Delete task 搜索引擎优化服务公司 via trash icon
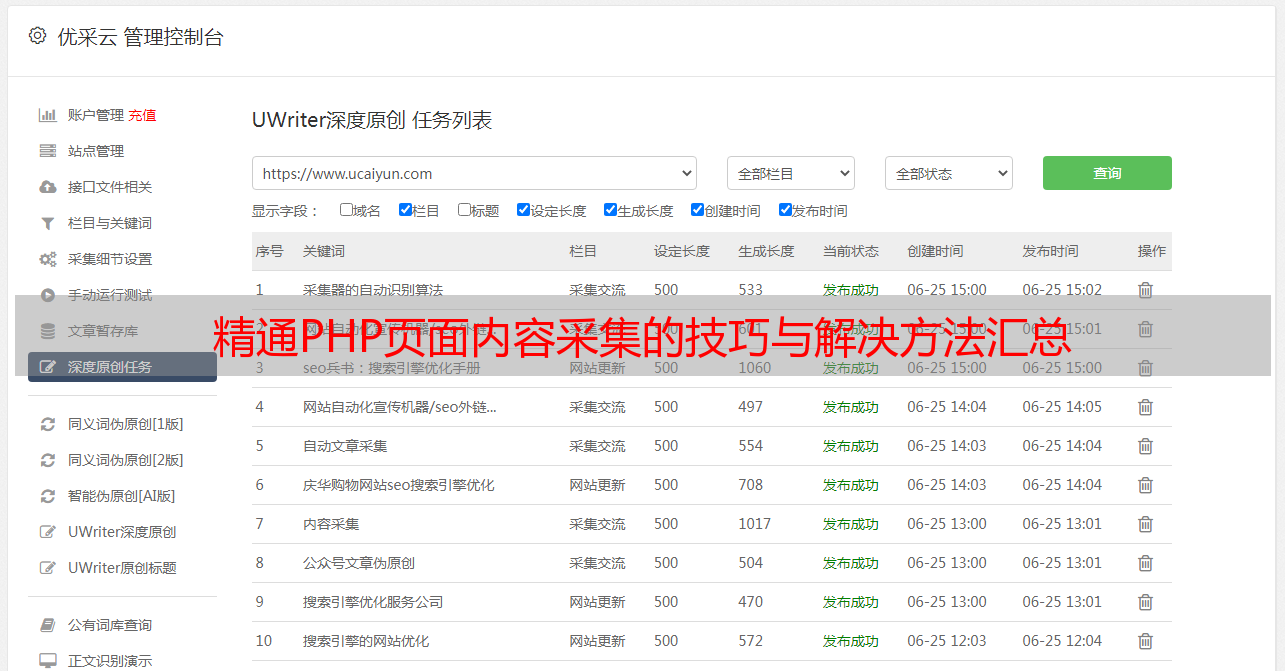 (x=1146, y=602)
